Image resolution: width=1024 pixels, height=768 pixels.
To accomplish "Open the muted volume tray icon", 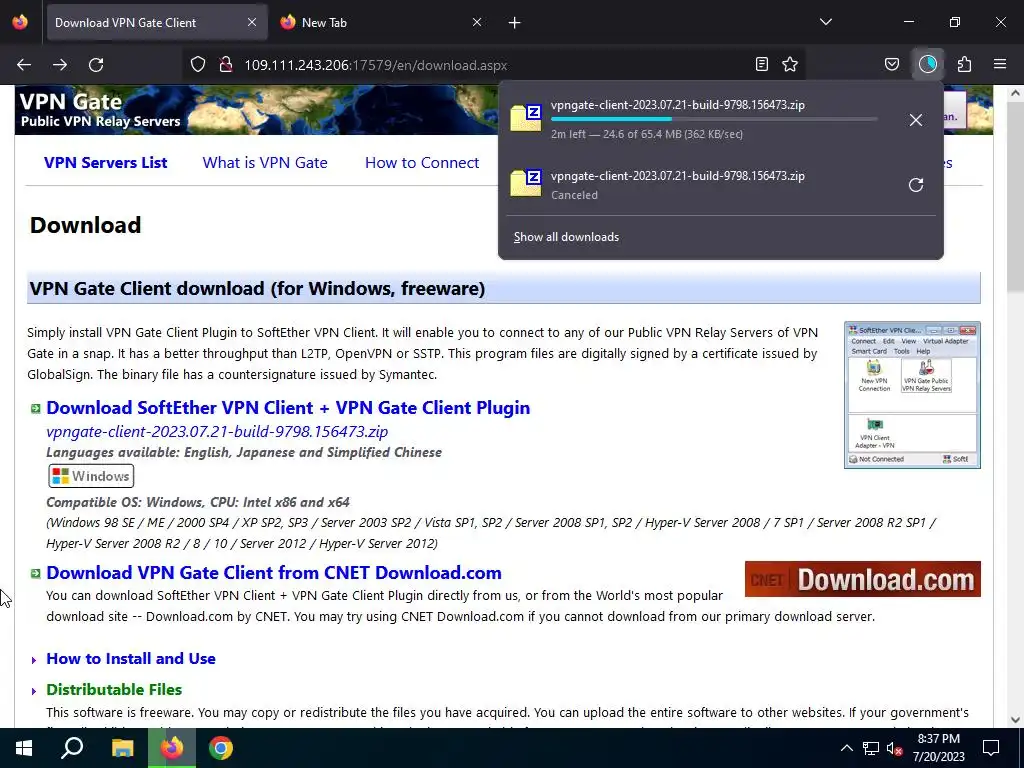I will (x=894, y=748).
